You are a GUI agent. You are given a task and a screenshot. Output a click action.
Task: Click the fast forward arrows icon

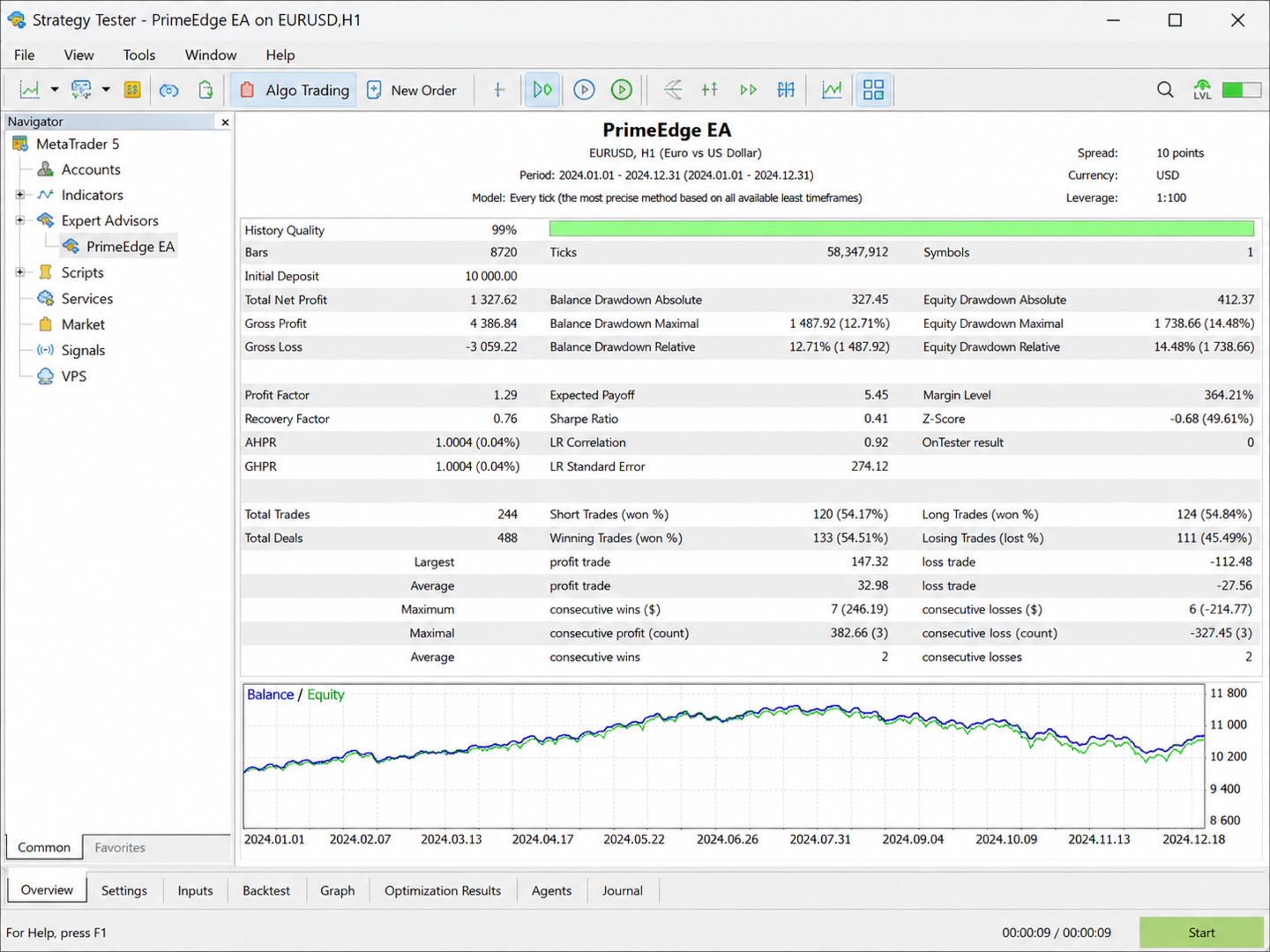[x=748, y=90]
